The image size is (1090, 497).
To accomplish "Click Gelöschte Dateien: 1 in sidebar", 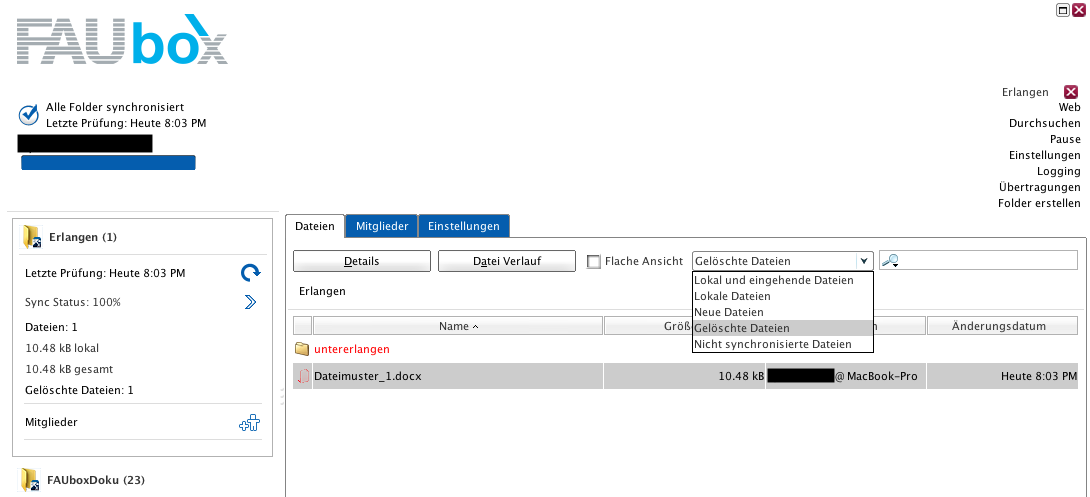I will point(79,390).
